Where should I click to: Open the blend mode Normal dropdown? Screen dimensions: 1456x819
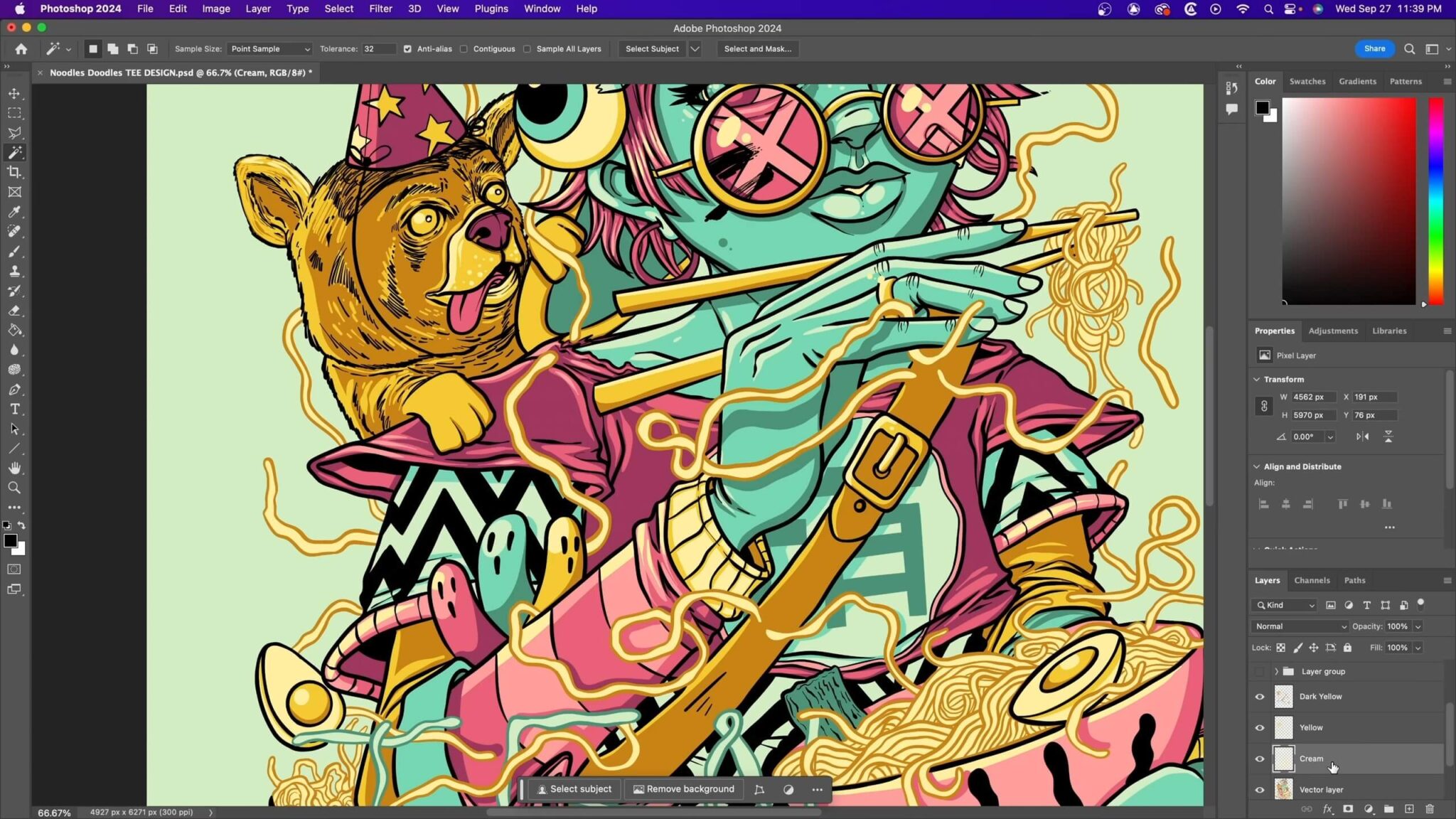1300,626
